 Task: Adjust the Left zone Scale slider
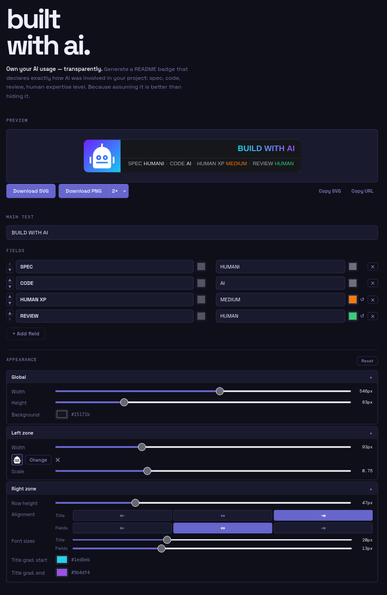pyautogui.click(x=203, y=471)
